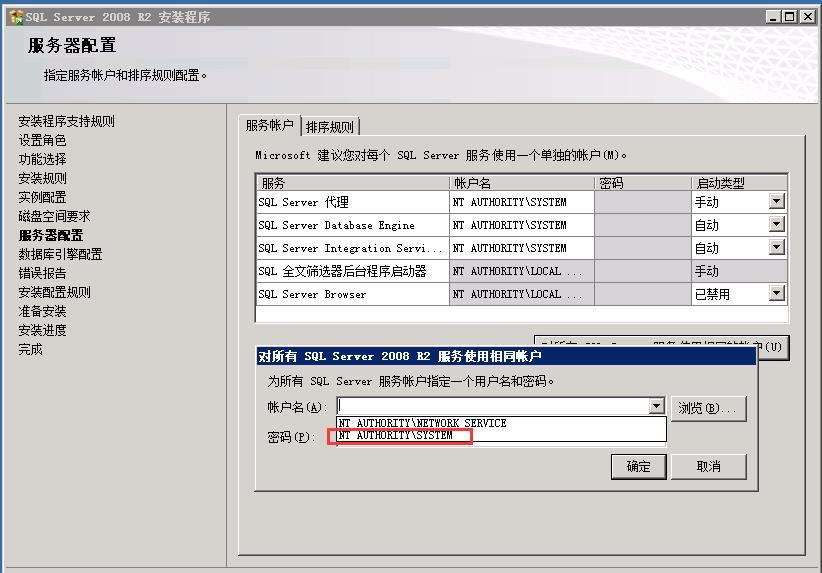Image resolution: width=822 pixels, height=573 pixels.
Task: Click password cell for SQL Server Database Engine
Action: tap(643, 225)
